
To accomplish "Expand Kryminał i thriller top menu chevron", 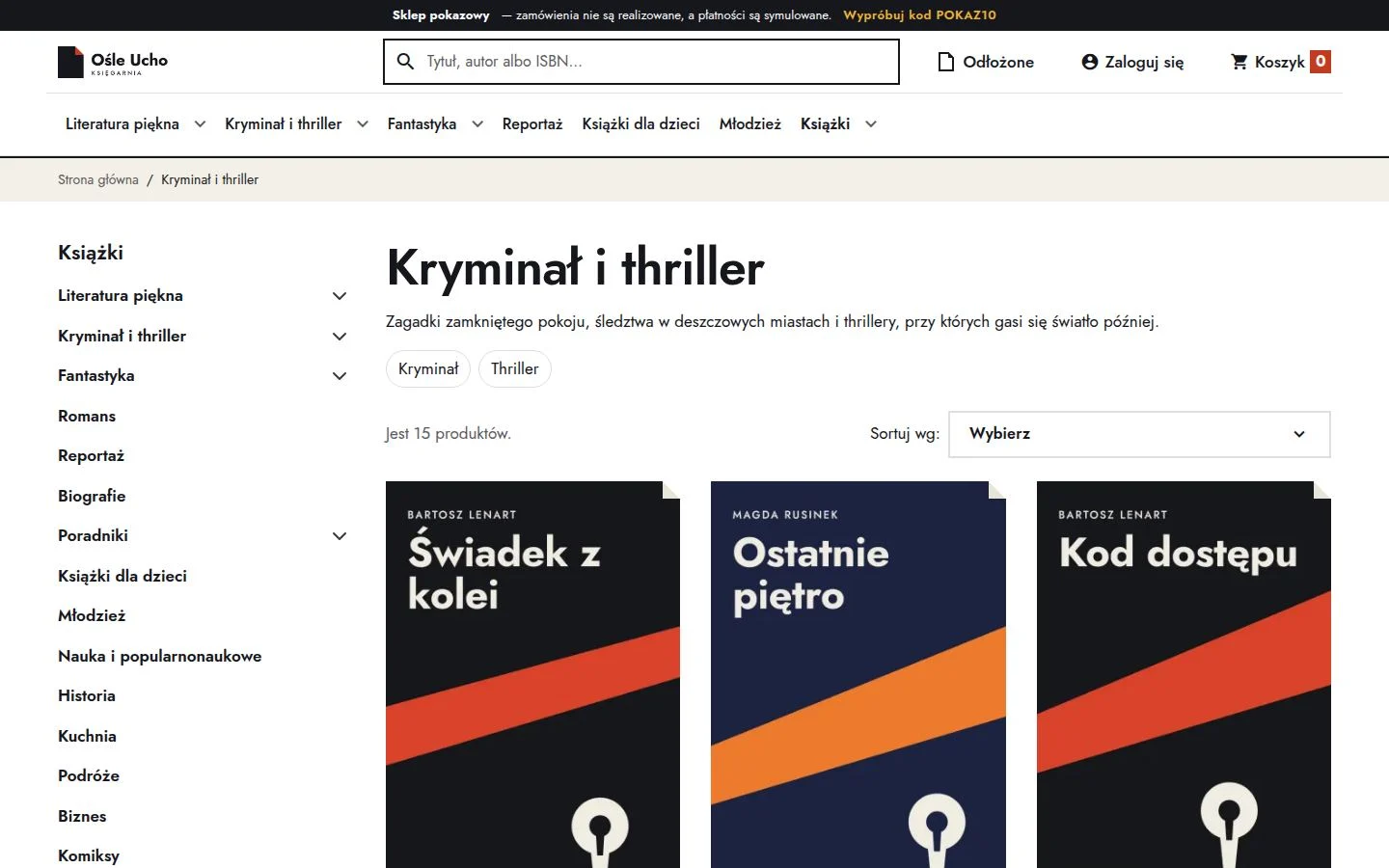I will pyautogui.click(x=363, y=124).
